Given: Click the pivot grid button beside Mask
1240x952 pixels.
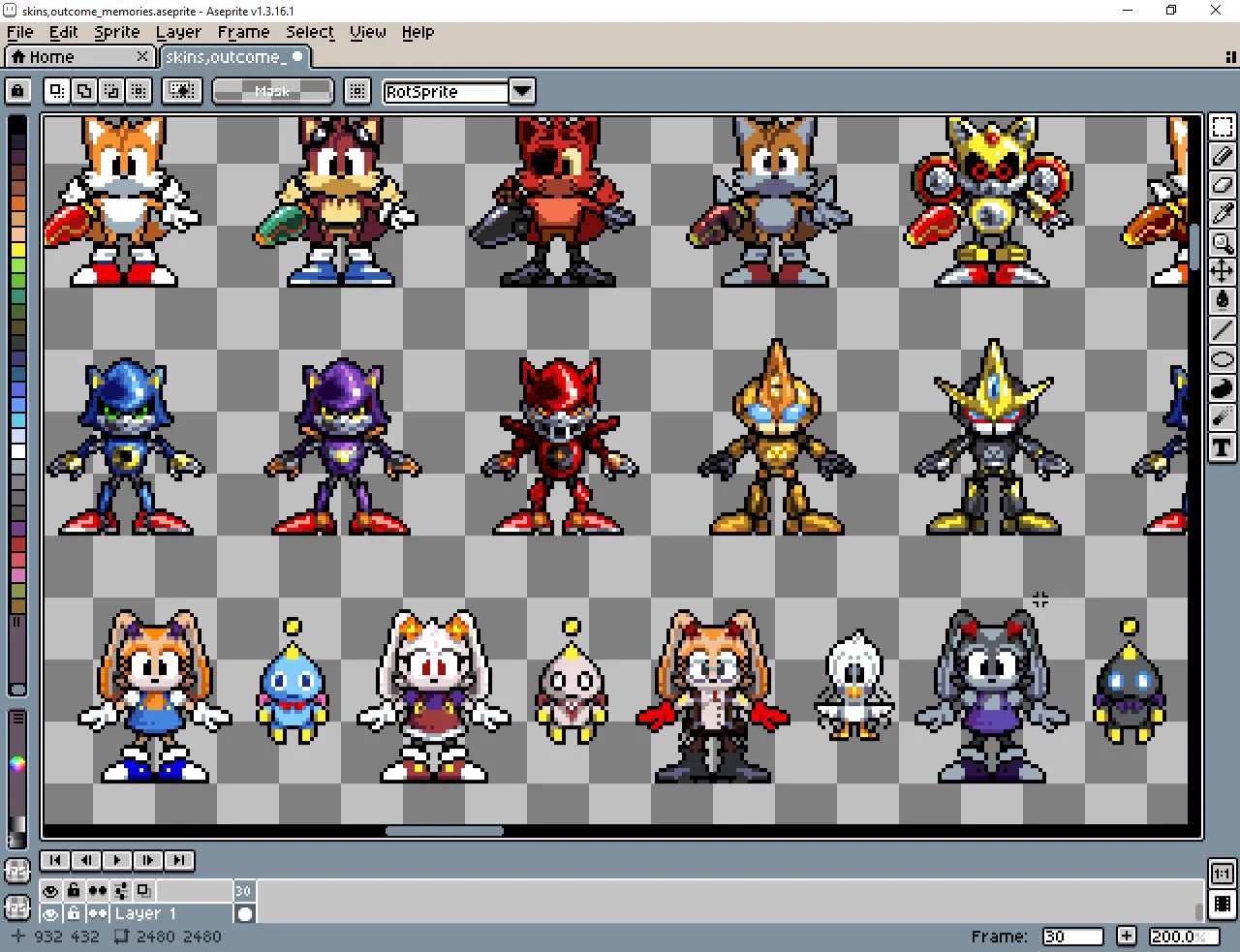Looking at the screenshot, I should coord(357,91).
